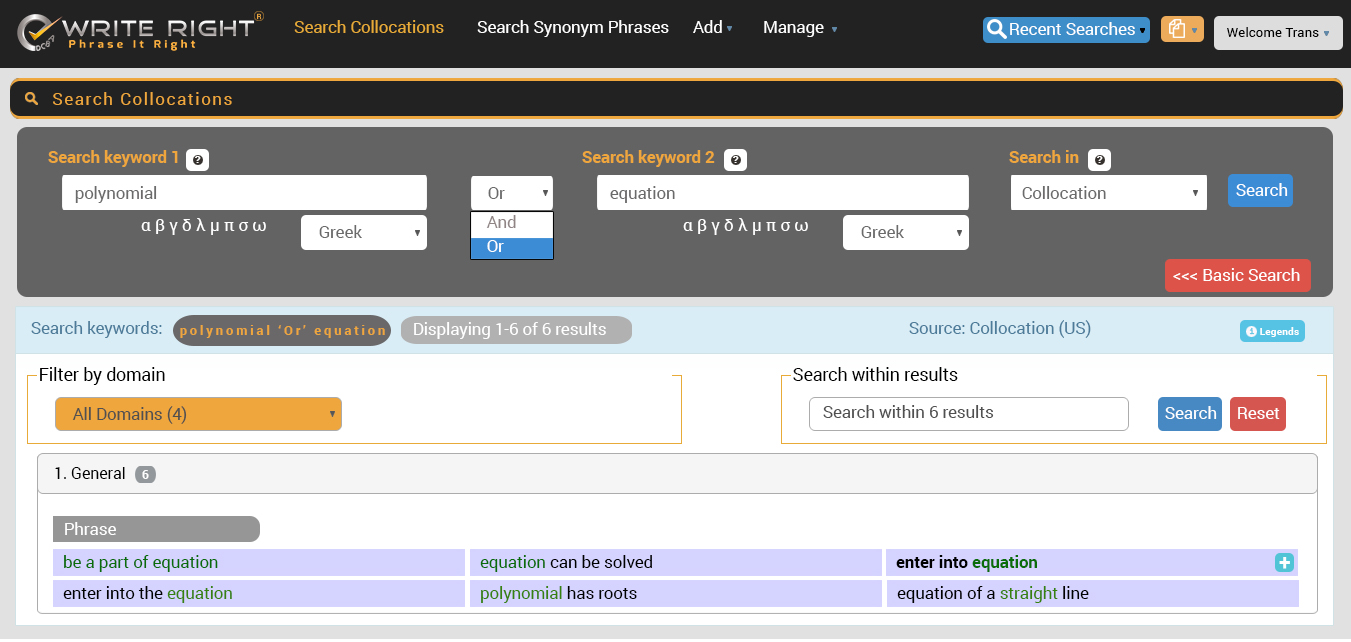Select 'And' option in operator list

point(511,223)
